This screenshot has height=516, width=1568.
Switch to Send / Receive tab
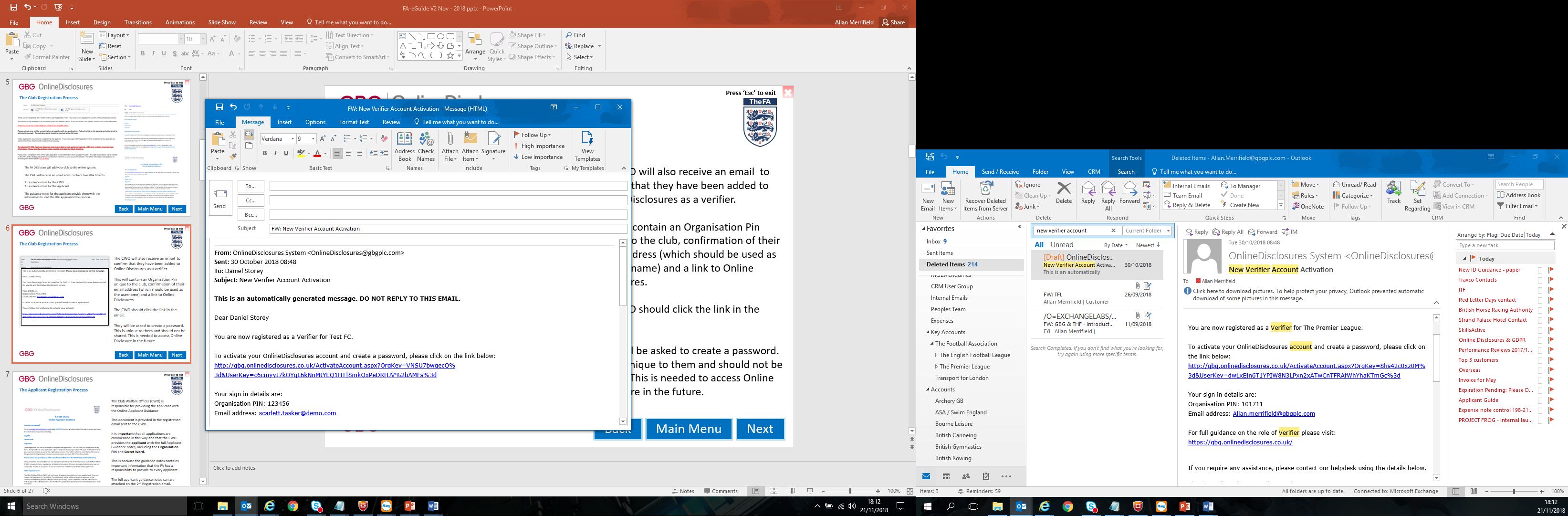pyautogui.click(x=1000, y=172)
